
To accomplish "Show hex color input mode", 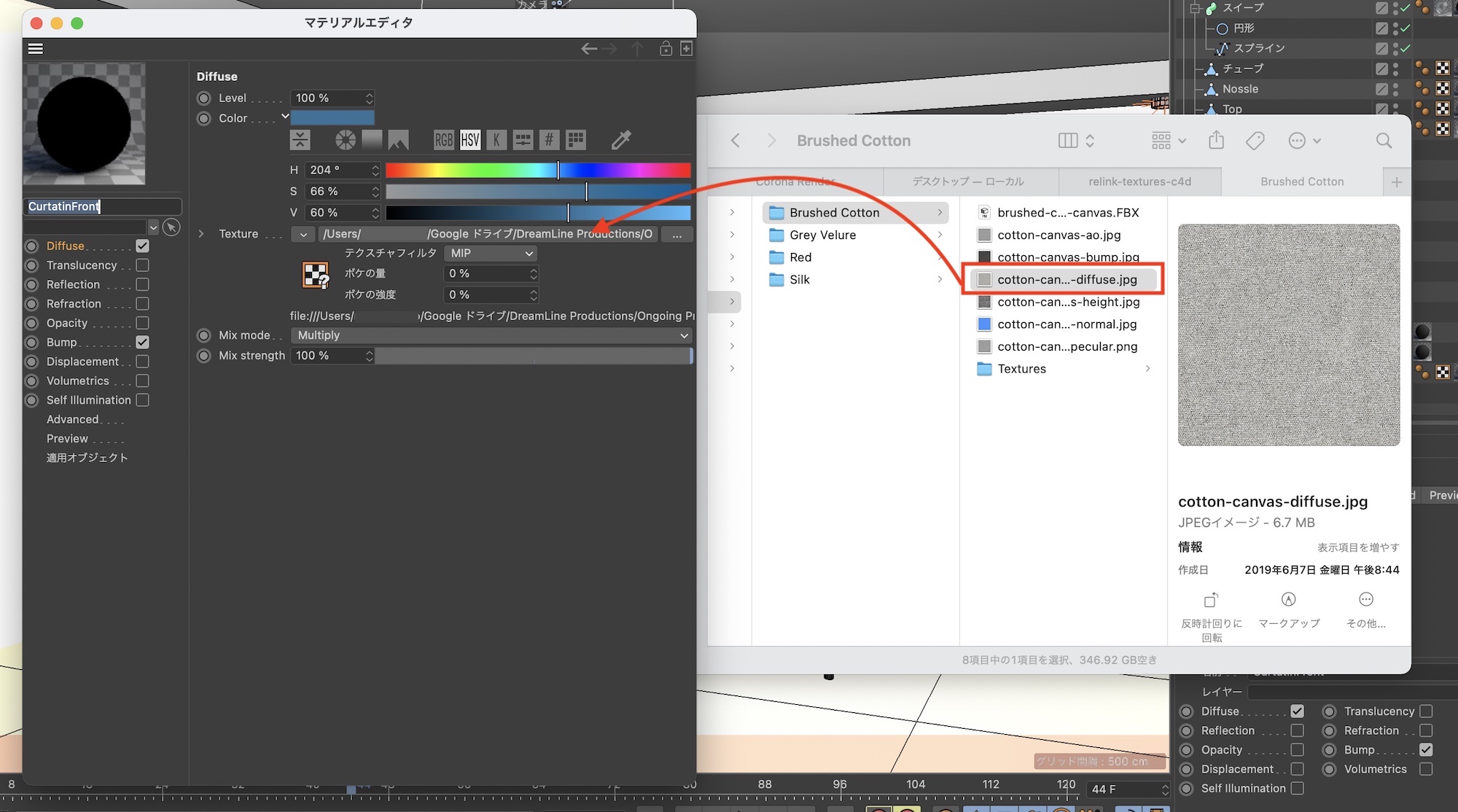I will tap(549, 139).
